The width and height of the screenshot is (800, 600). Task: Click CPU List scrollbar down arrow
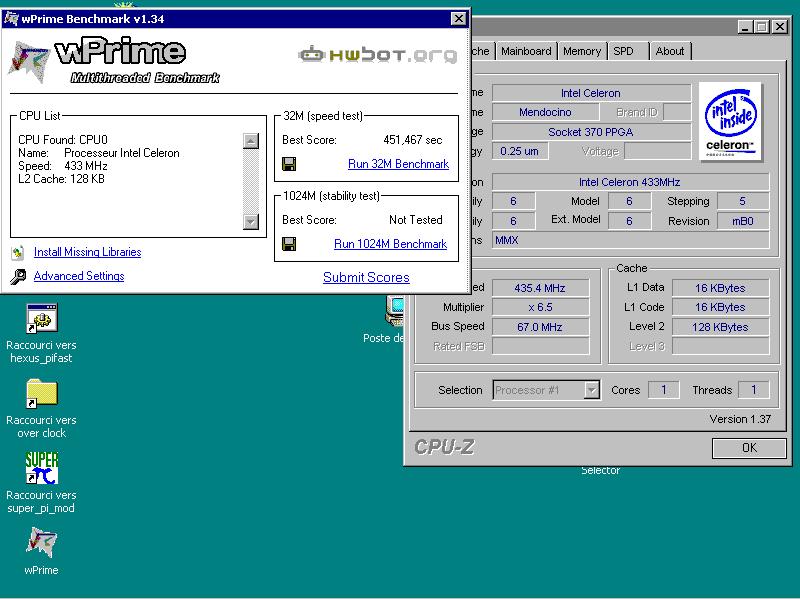251,221
